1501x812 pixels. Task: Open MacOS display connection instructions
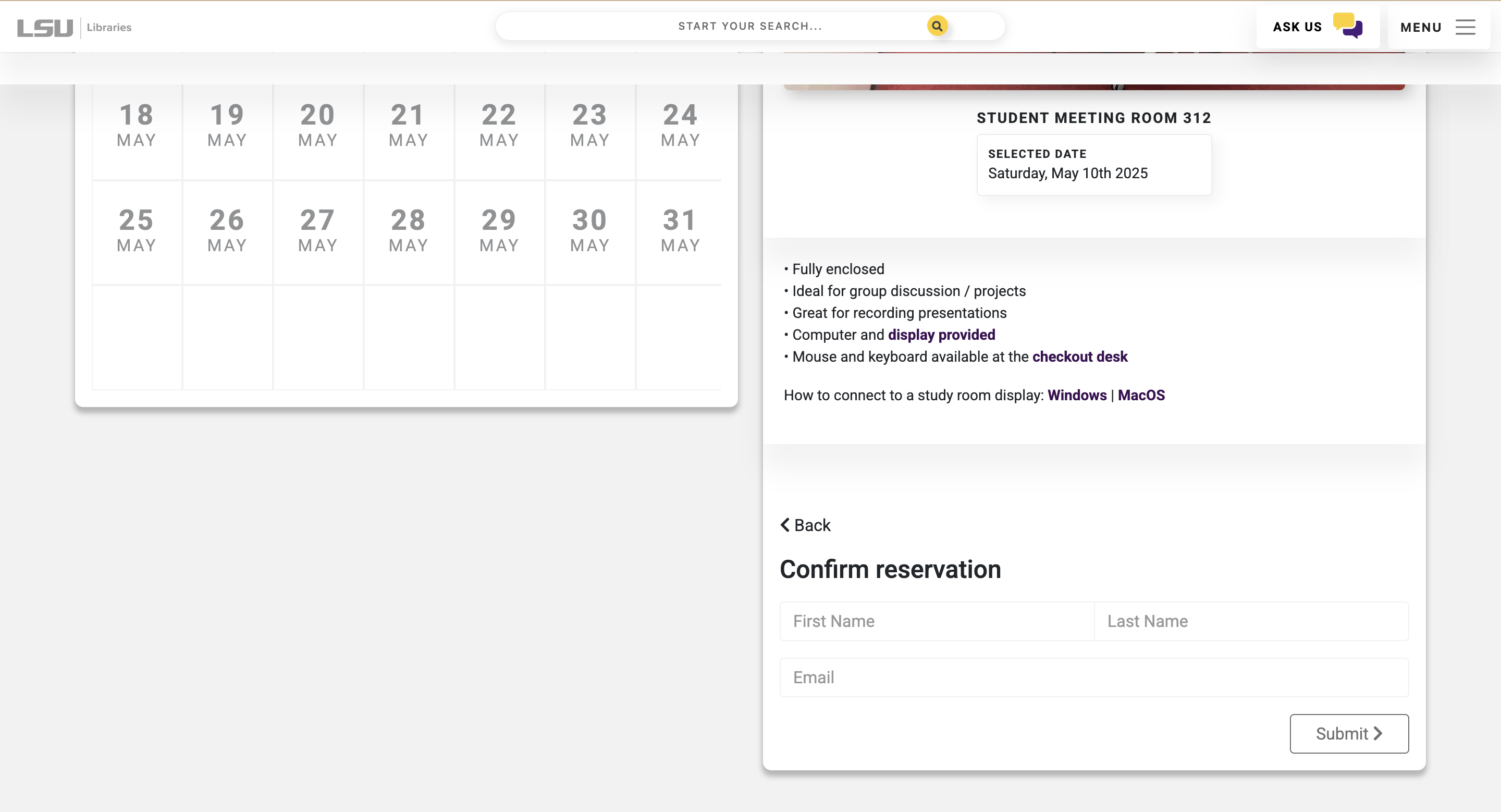1141,395
